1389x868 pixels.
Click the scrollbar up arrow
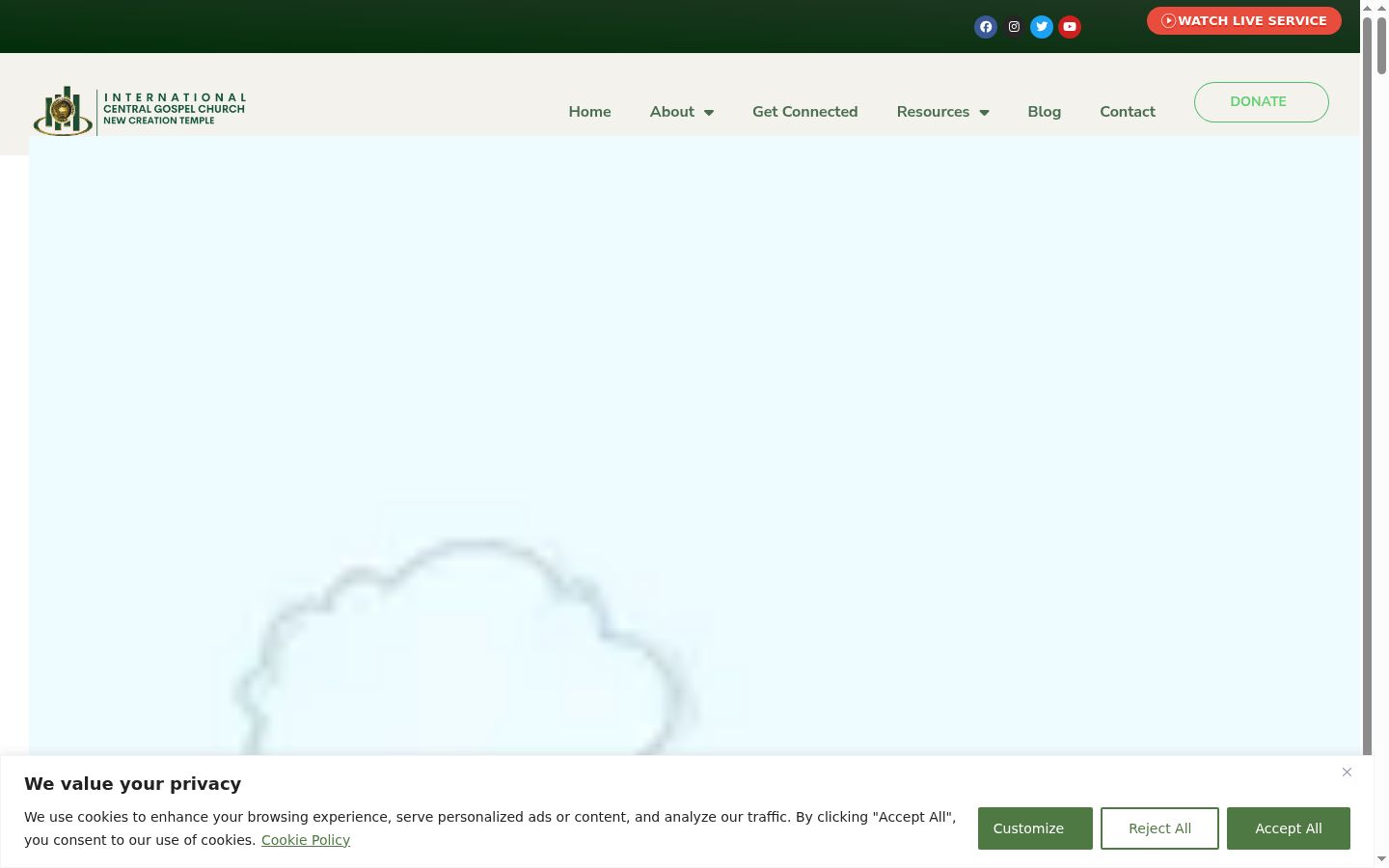tap(1380, 8)
